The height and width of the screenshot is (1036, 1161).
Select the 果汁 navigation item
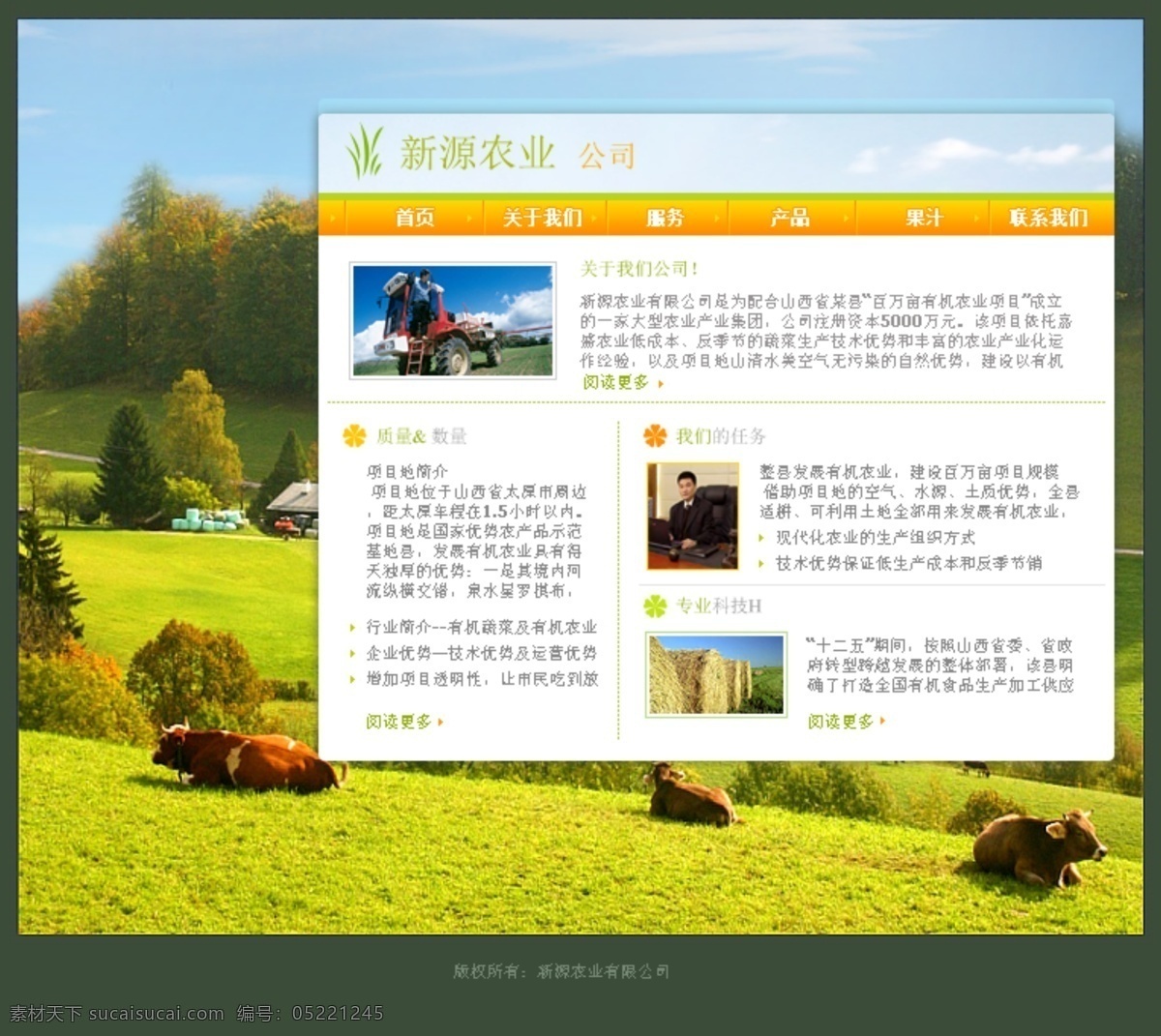tap(924, 218)
